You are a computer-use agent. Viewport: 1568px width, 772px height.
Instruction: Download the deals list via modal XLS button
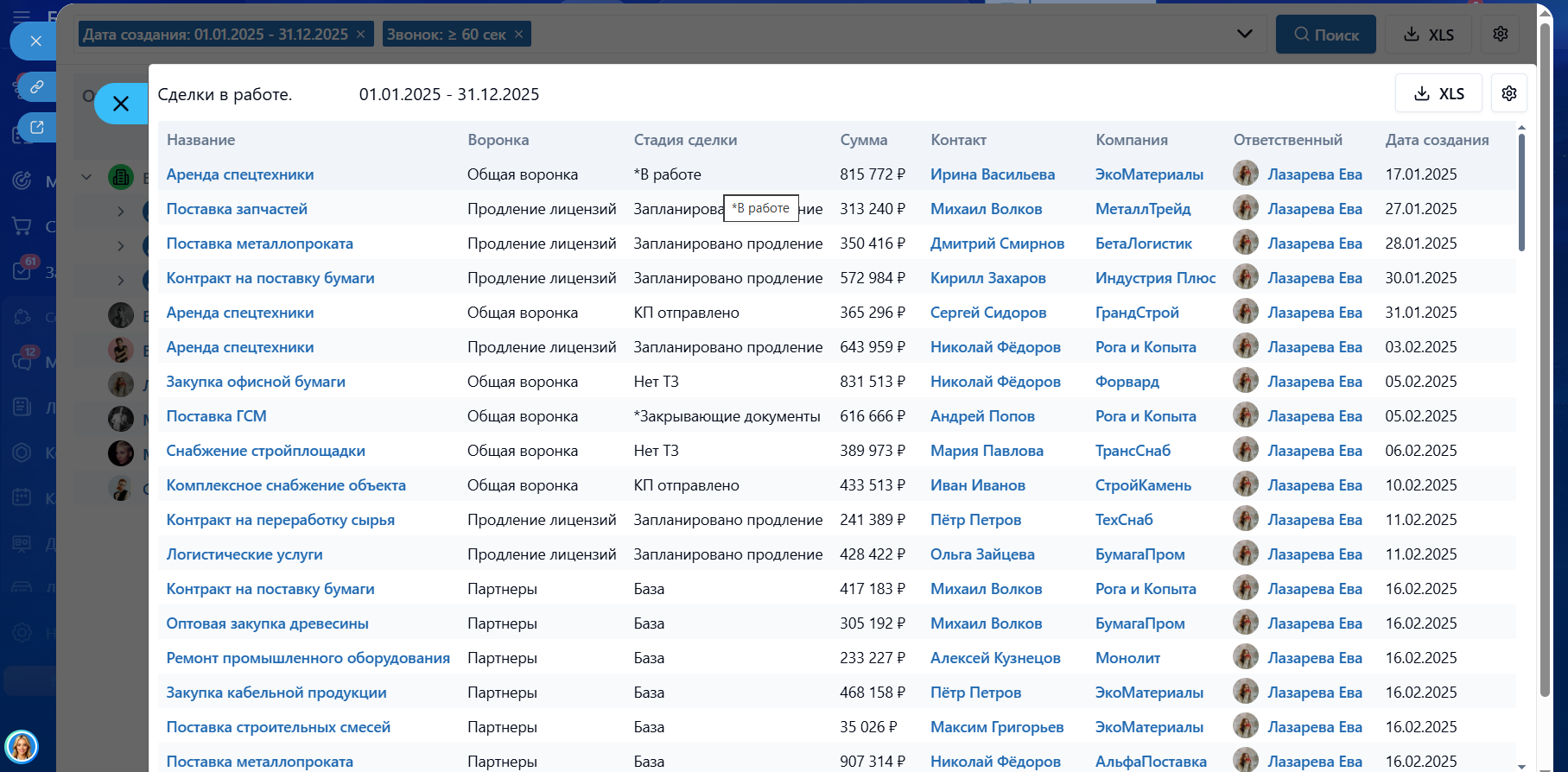pos(1438,93)
